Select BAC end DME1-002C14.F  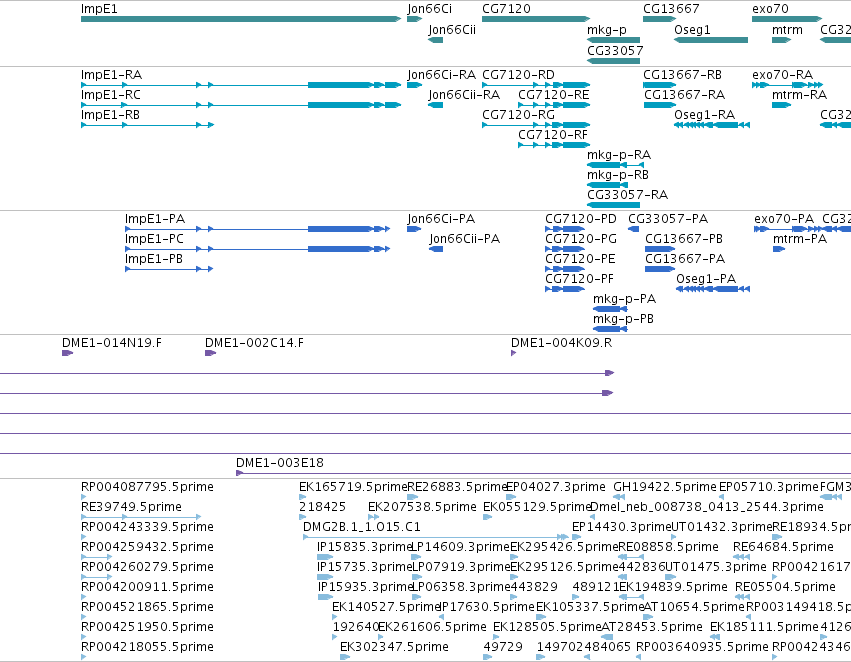click(x=211, y=353)
